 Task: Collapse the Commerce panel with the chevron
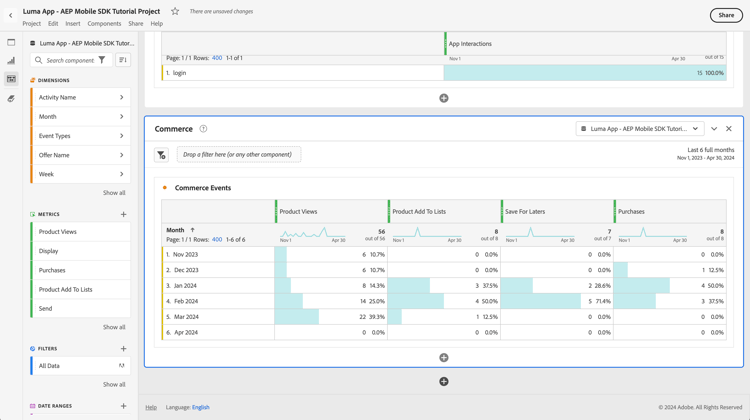tap(714, 129)
